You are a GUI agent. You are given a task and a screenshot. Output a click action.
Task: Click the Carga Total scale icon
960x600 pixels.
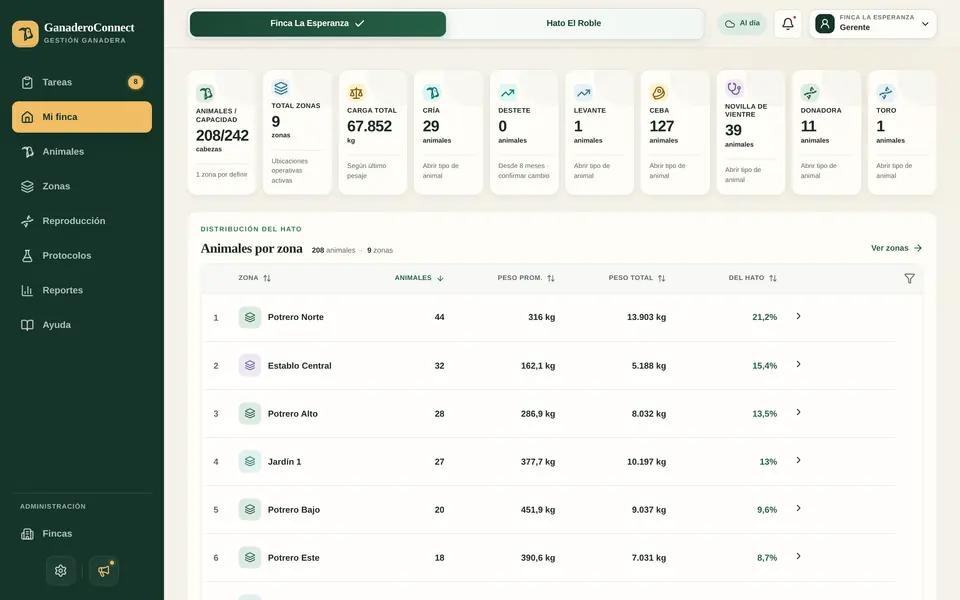click(x=356, y=92)
